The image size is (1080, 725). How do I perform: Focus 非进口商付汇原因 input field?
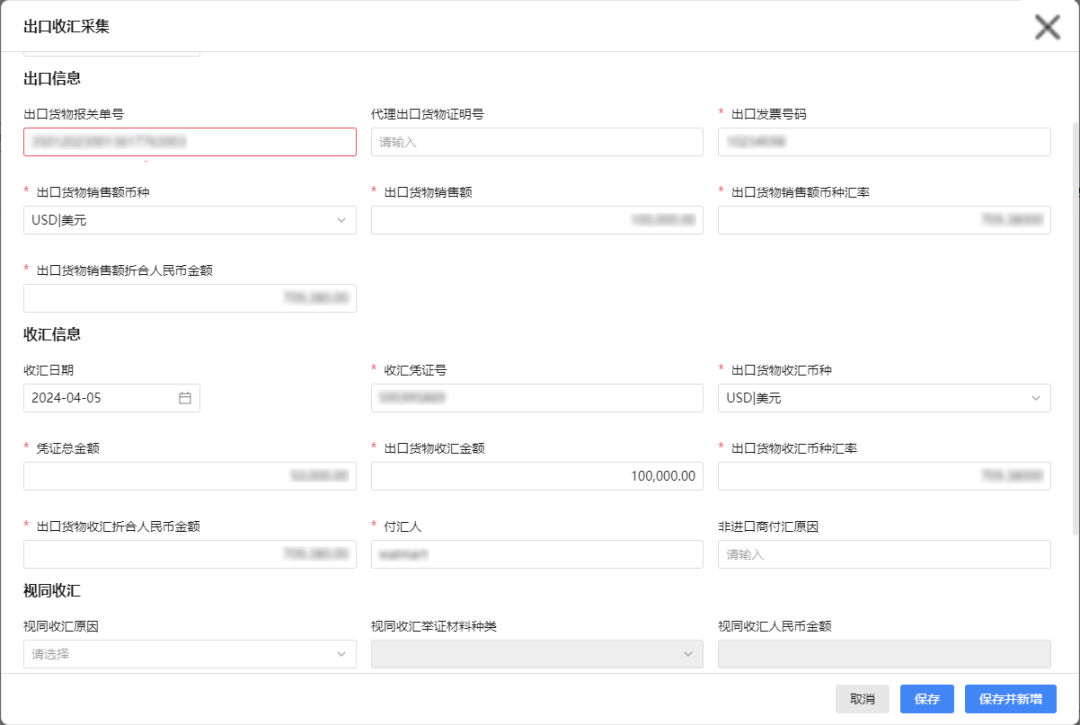[884, 554]
